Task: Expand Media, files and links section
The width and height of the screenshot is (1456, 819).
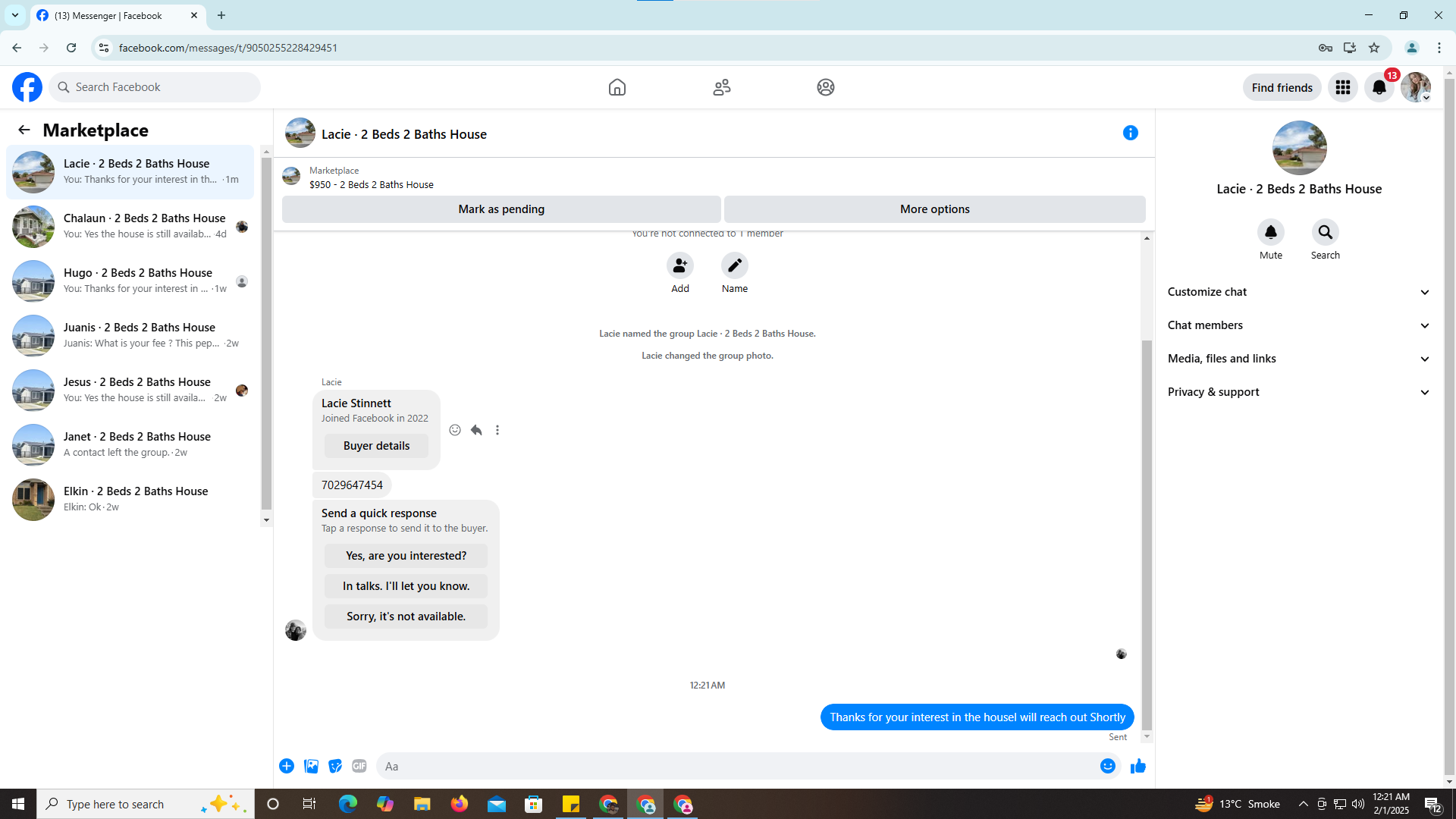Action: click(1299, 359)
